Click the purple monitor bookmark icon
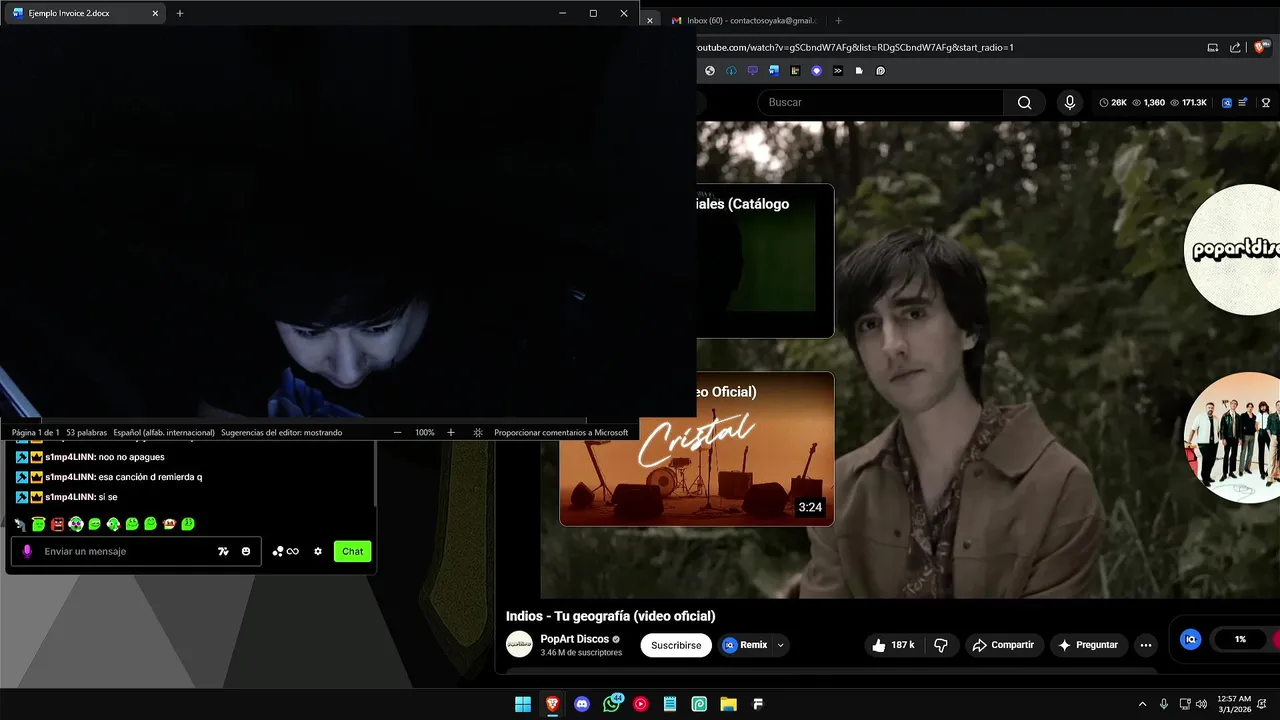 coord(753,71)
